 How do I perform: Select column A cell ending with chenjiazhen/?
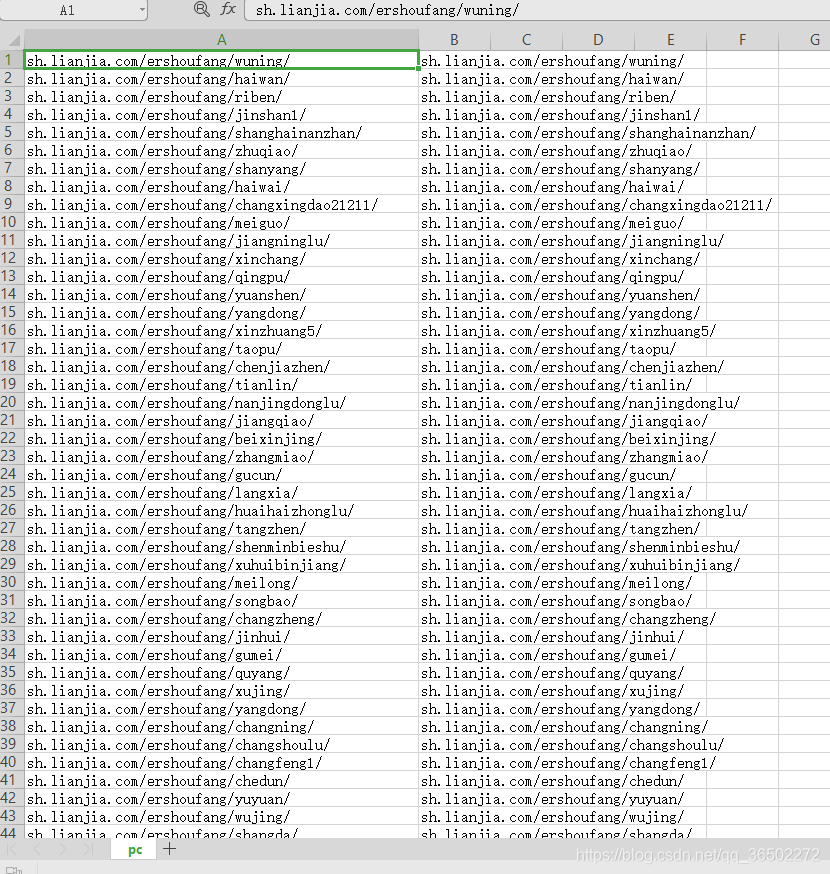[x=221, y=366]
